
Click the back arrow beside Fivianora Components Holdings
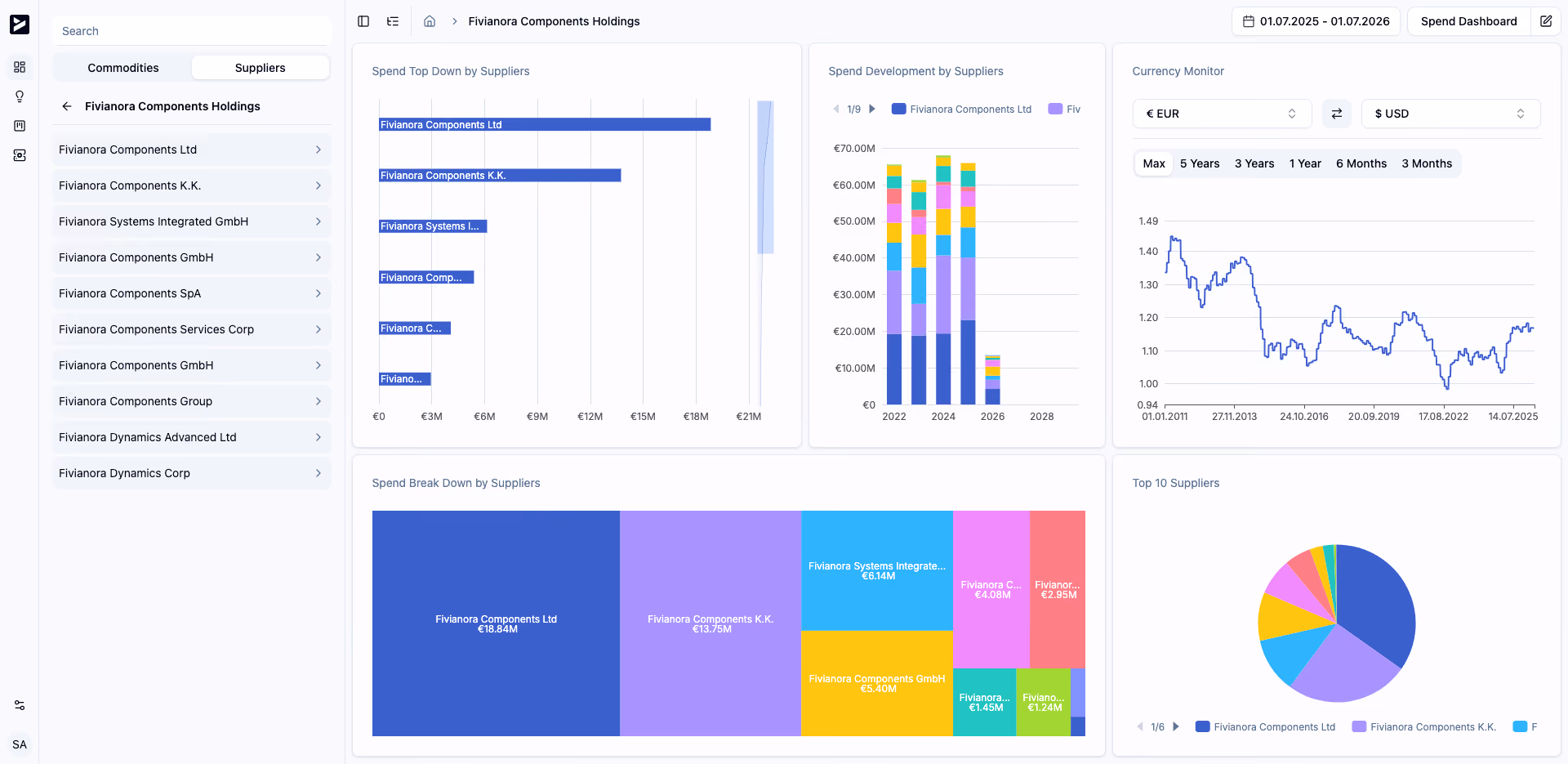67,106
